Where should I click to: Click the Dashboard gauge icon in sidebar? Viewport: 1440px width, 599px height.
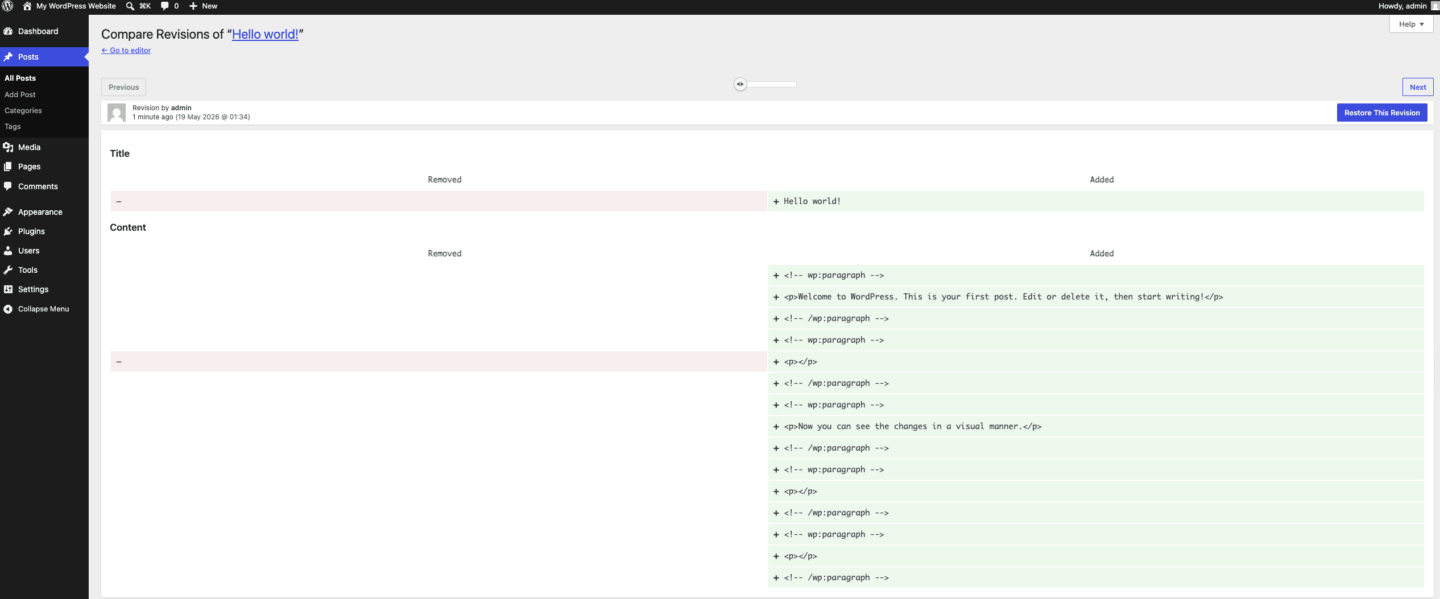tap(8, 32)
